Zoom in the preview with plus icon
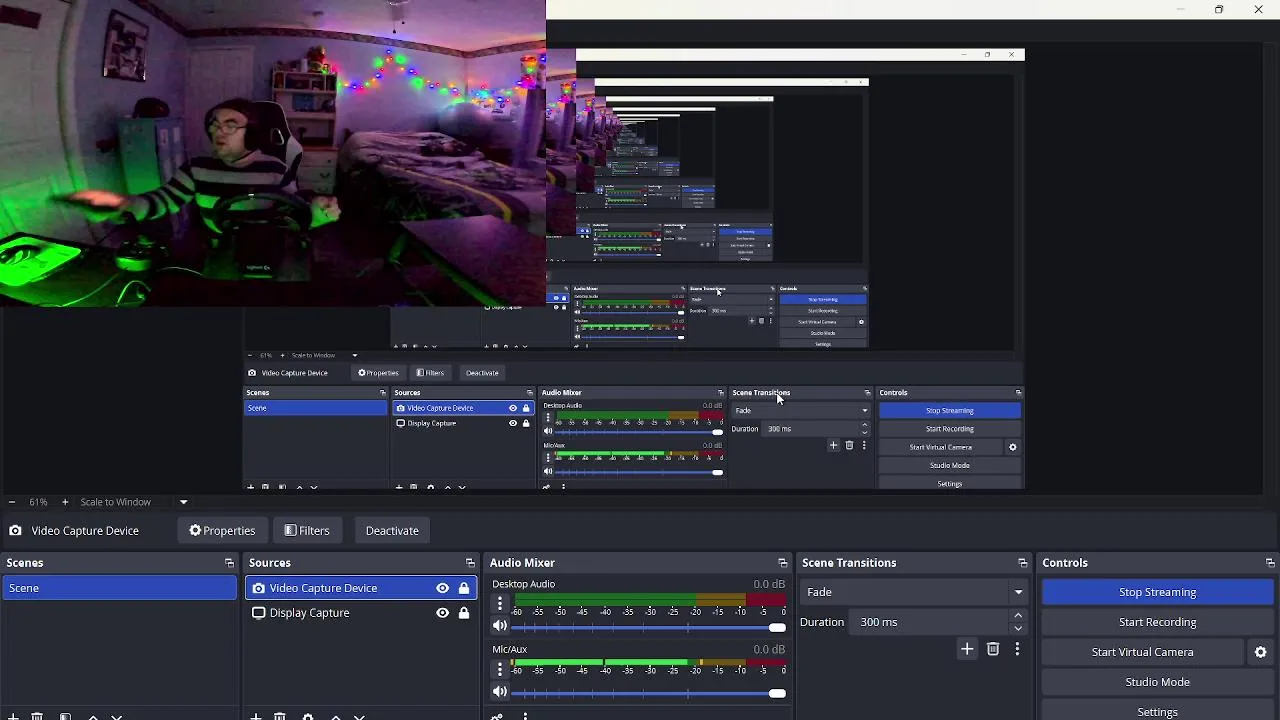 pyautogui.click(x=65, y=502)
